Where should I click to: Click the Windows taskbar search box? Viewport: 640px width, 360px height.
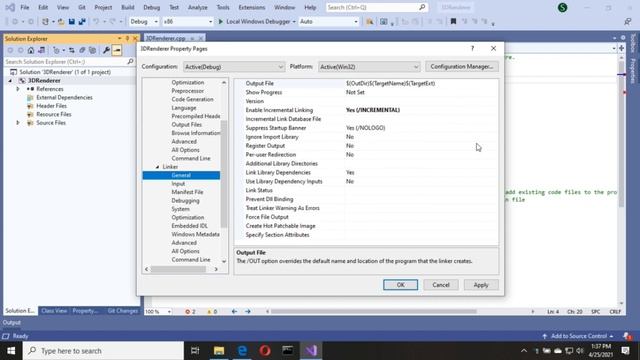tap(103, 351)
